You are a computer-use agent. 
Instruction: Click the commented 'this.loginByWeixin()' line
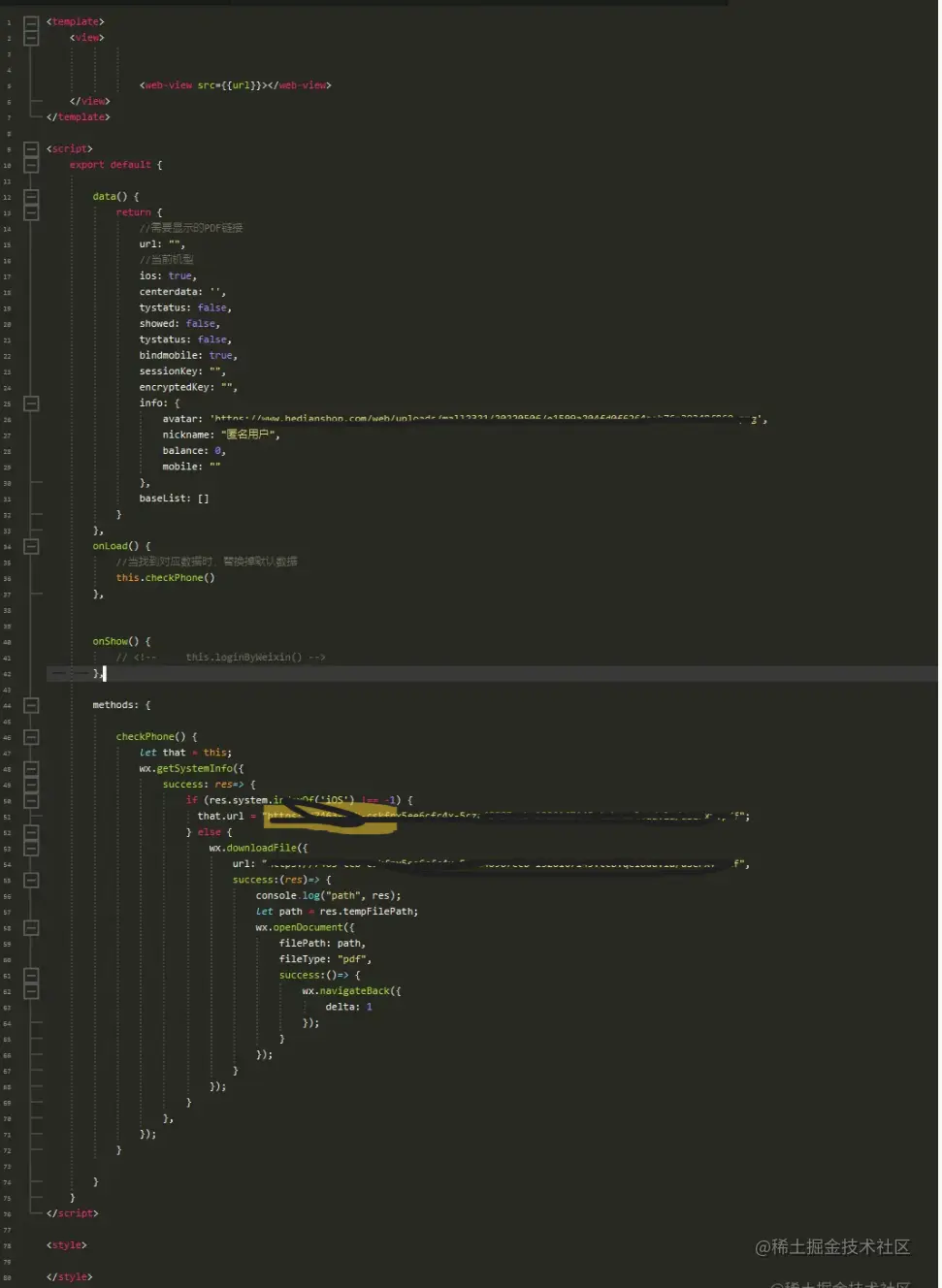point(220,658)
